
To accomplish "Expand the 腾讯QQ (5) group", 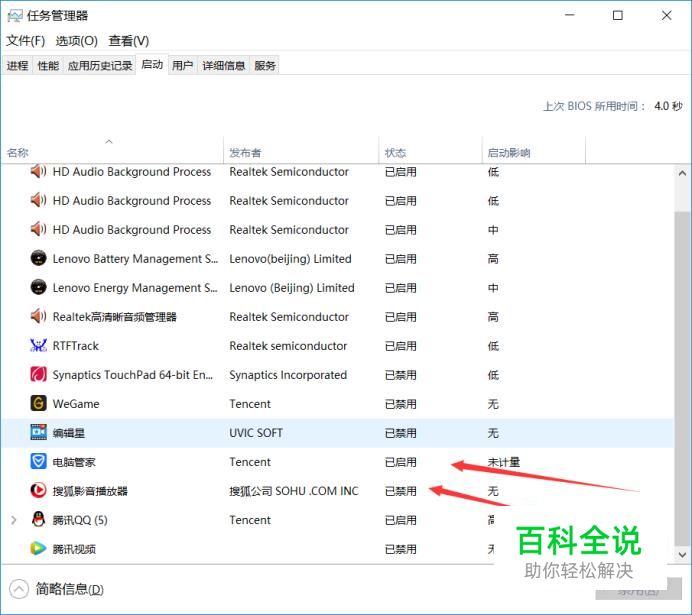I will [14, 520].
